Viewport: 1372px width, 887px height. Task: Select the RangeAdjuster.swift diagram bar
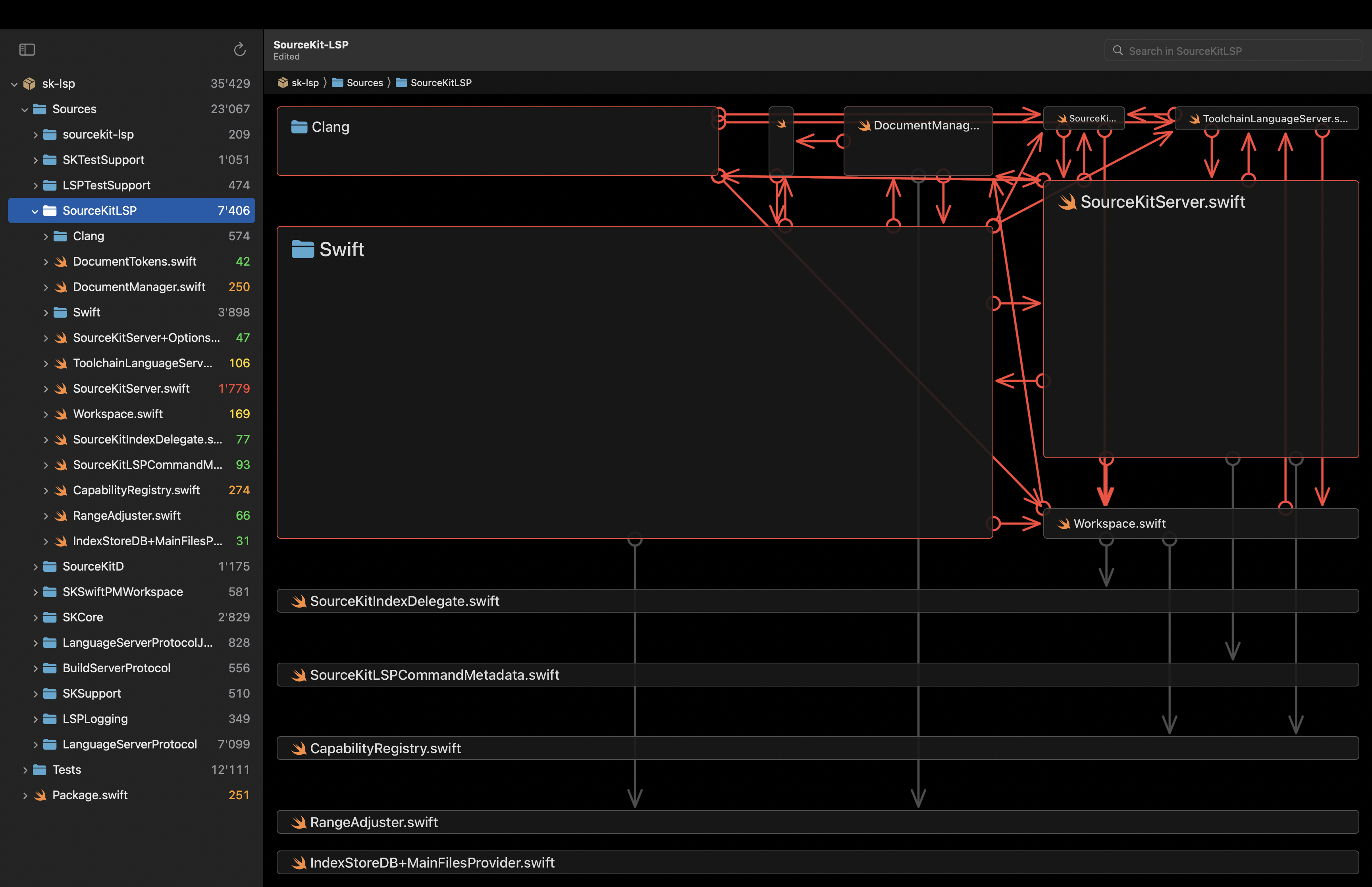click(x=817, y=823)
